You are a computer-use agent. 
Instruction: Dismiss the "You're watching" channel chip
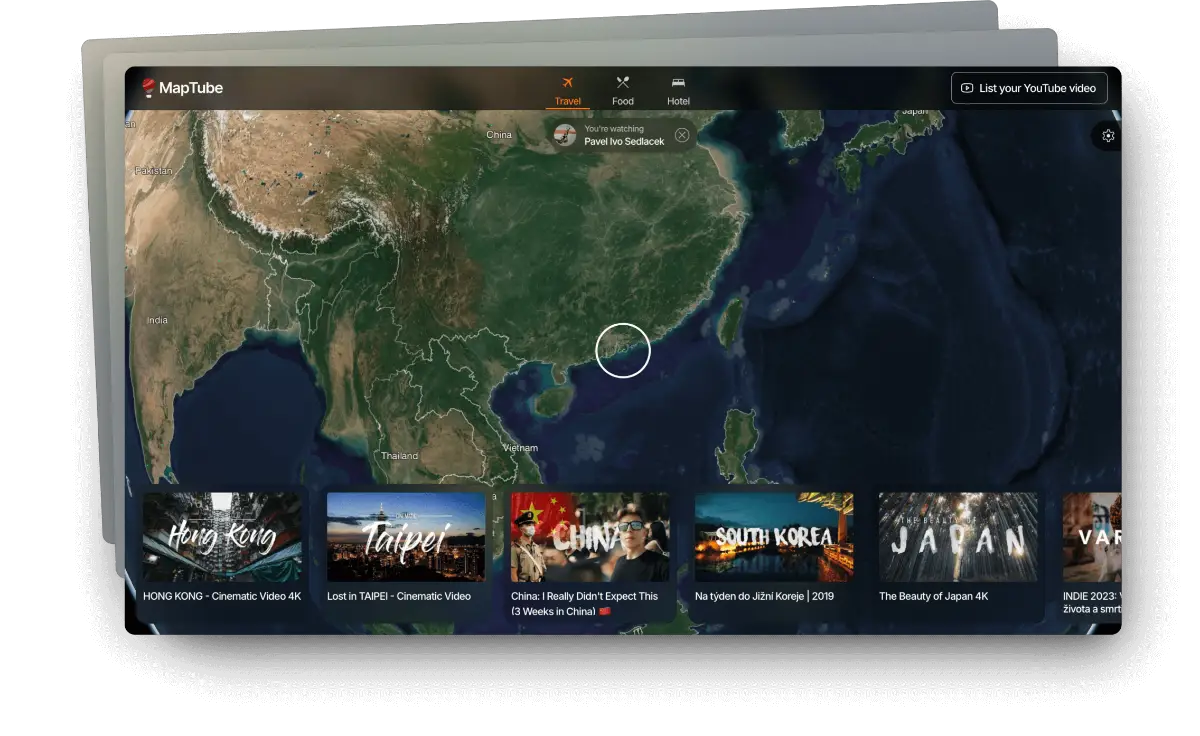(682, 135)
